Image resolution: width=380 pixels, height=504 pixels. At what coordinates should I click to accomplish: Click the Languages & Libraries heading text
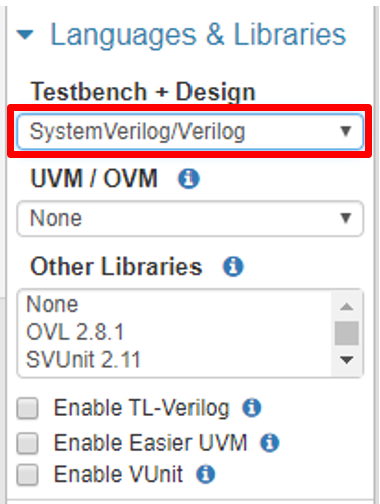[198, 35]
